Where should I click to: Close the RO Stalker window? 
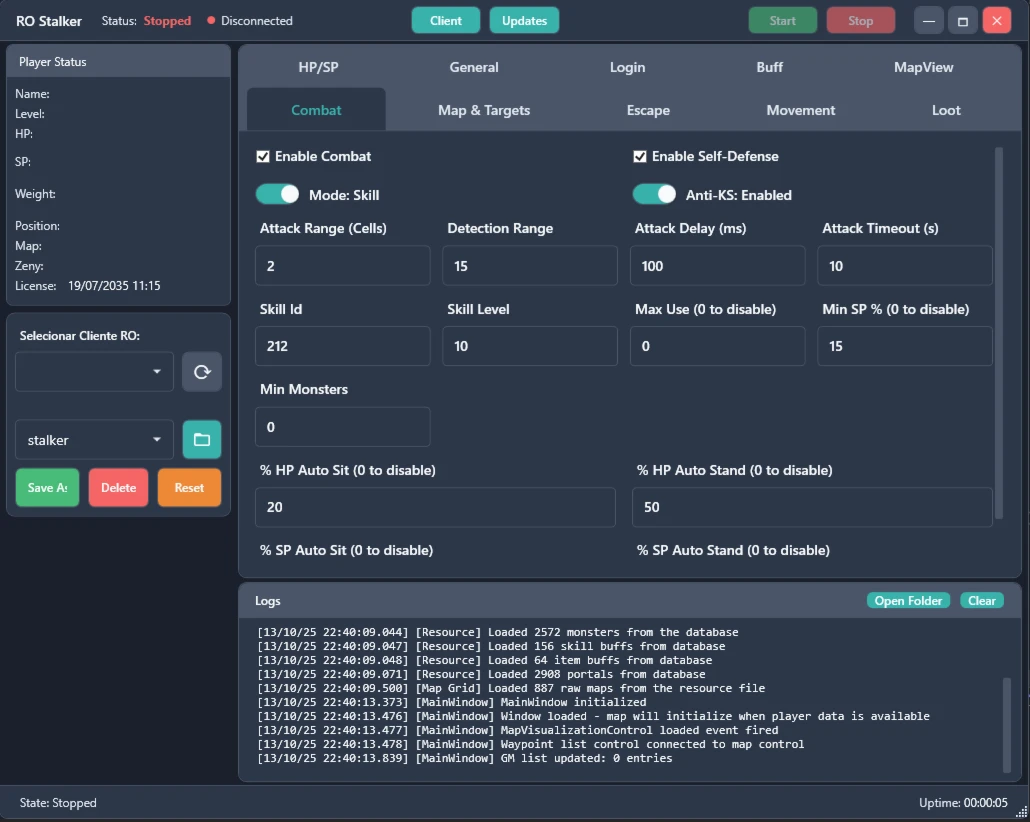(x=996, y=21)
